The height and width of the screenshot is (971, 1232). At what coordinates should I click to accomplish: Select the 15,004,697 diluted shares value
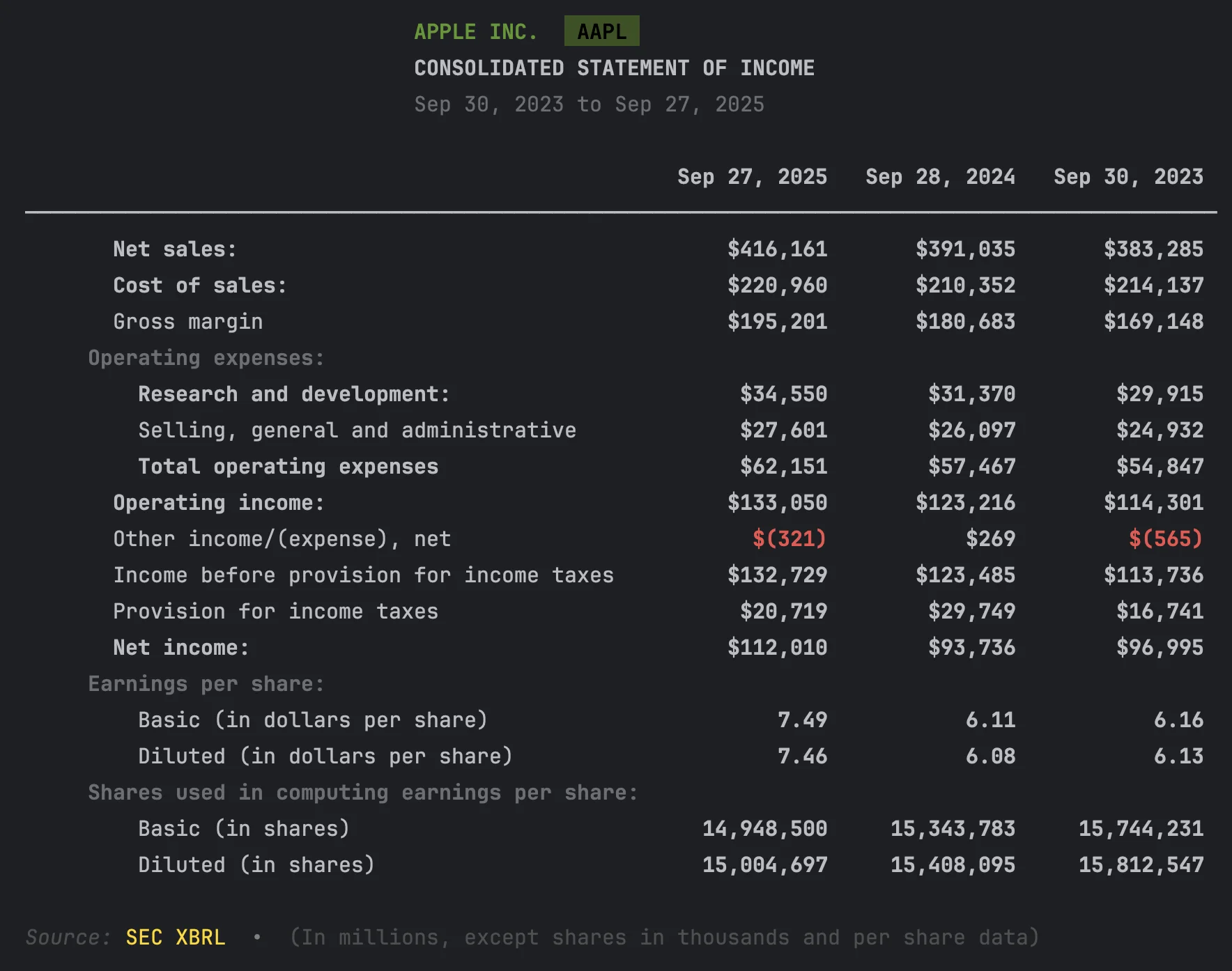pos(764,865)
